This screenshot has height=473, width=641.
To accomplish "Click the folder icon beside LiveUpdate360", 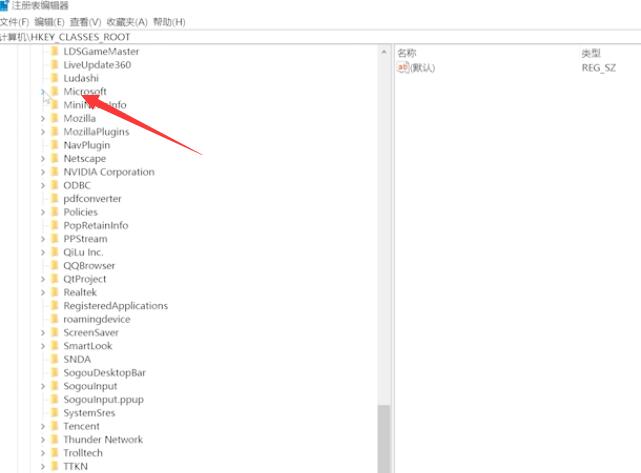I will tap(54, 65).
